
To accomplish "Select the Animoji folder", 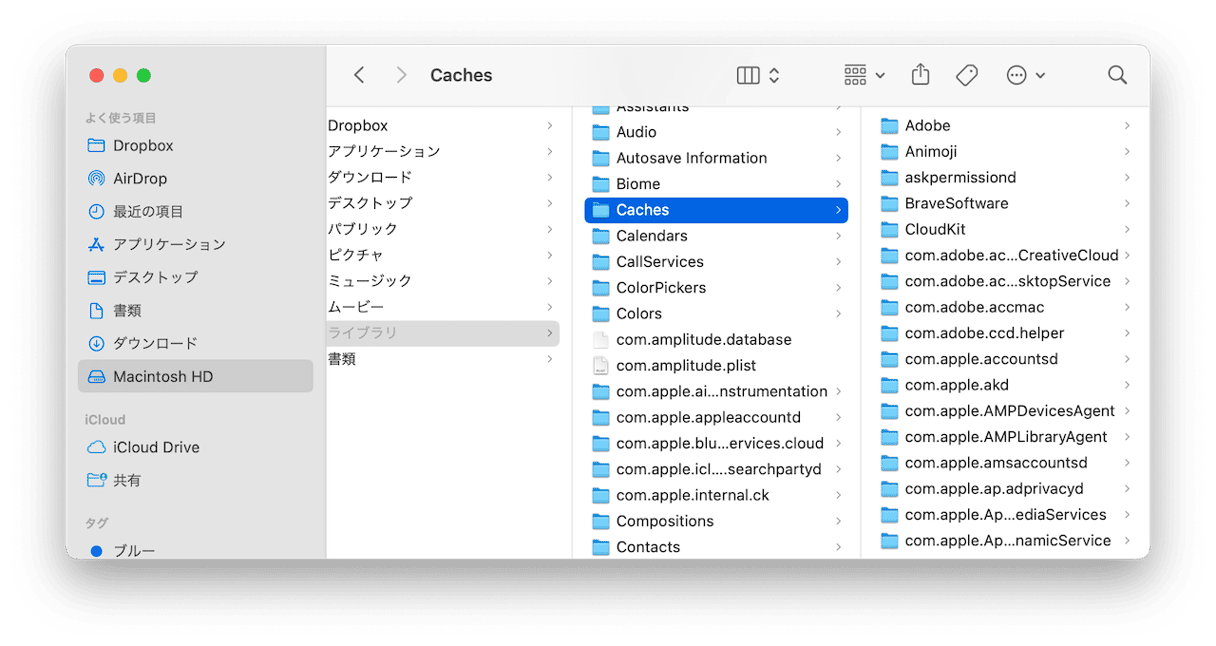I will pos(1005,151).
